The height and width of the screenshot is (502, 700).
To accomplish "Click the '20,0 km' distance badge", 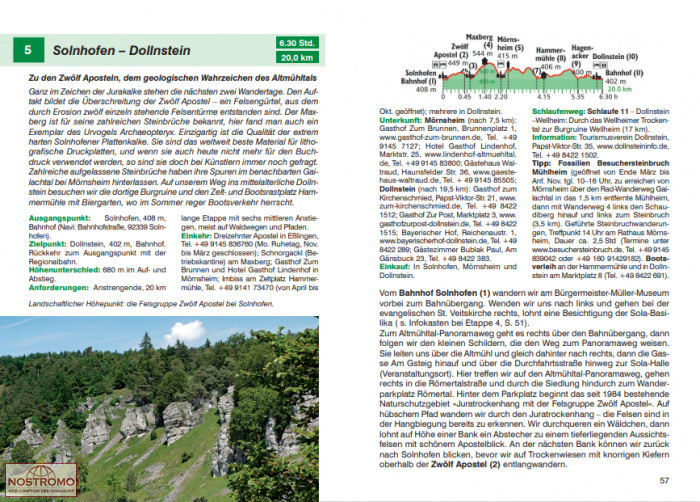I will 297,57.
